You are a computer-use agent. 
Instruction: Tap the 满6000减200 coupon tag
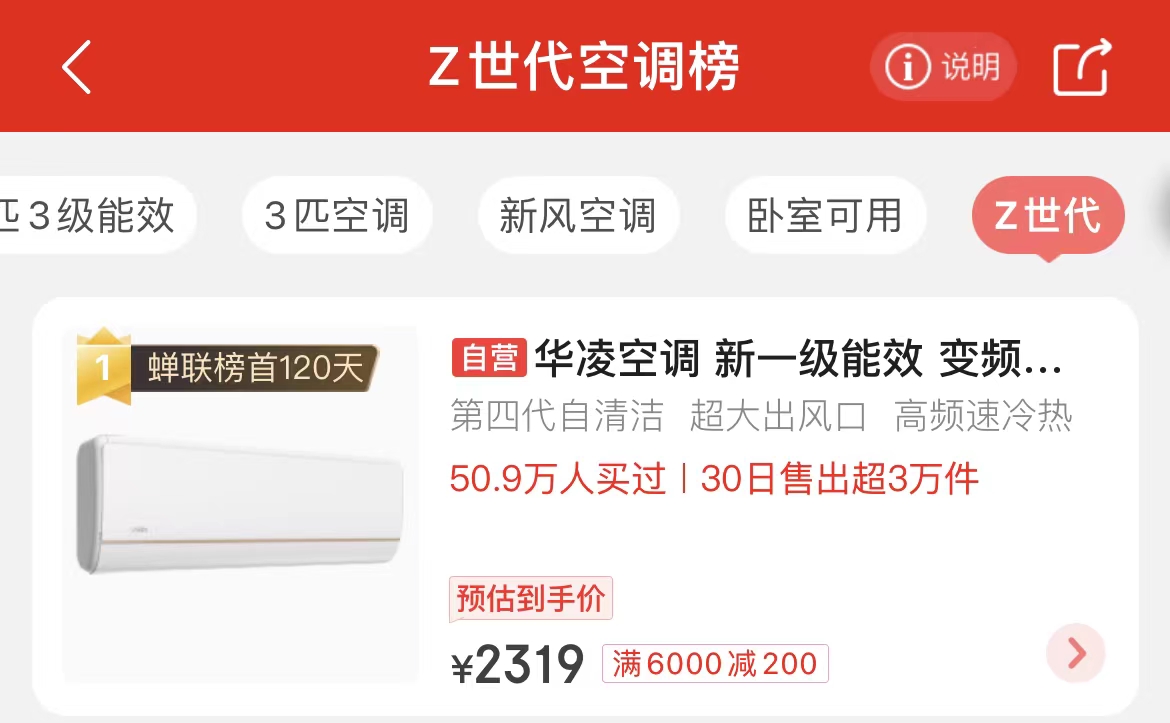(x=715, y=663)
